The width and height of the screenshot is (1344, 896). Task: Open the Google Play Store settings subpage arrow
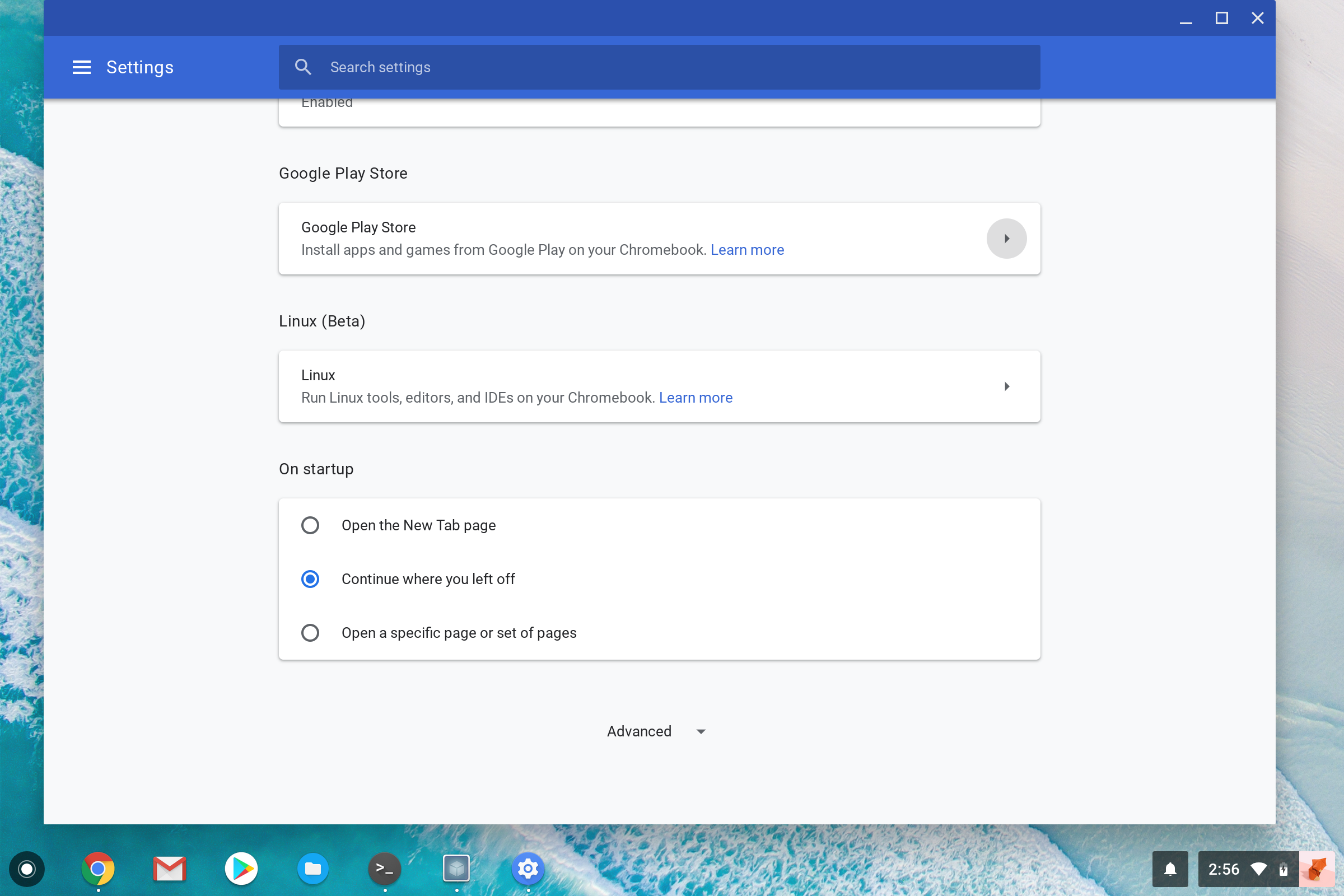coord(1006,239)
